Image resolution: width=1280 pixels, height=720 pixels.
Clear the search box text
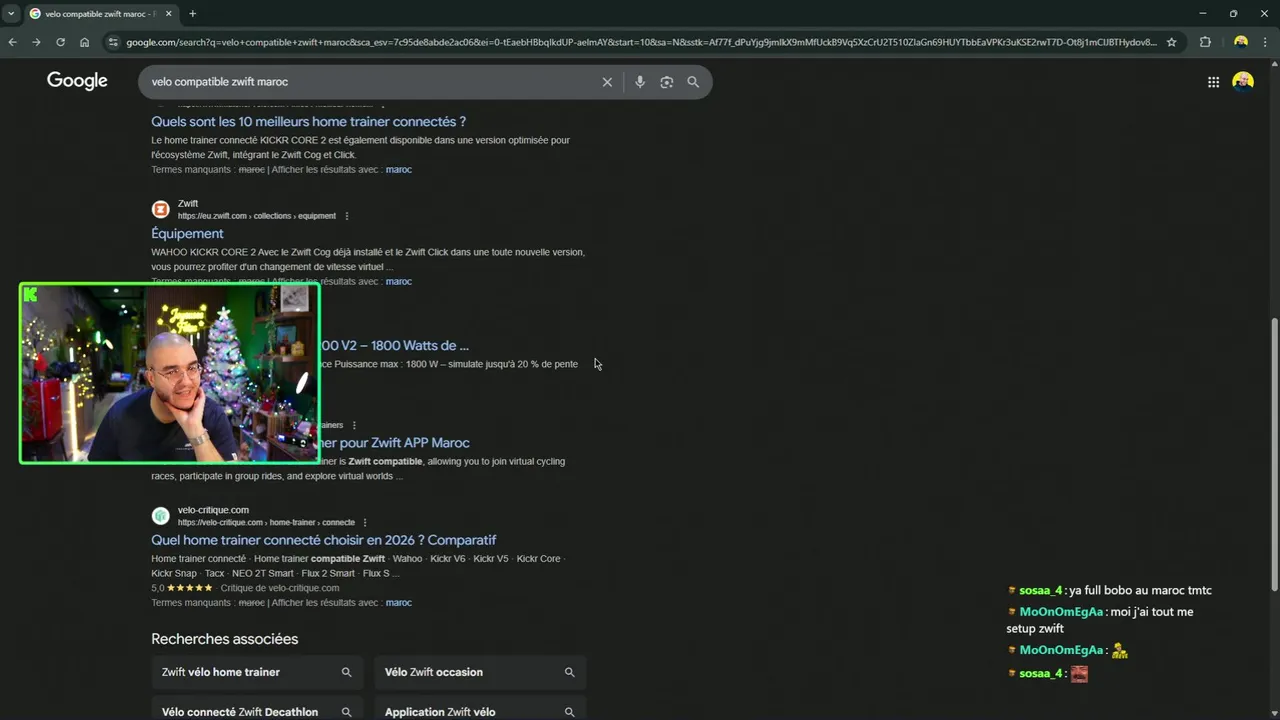click(607, 82)
